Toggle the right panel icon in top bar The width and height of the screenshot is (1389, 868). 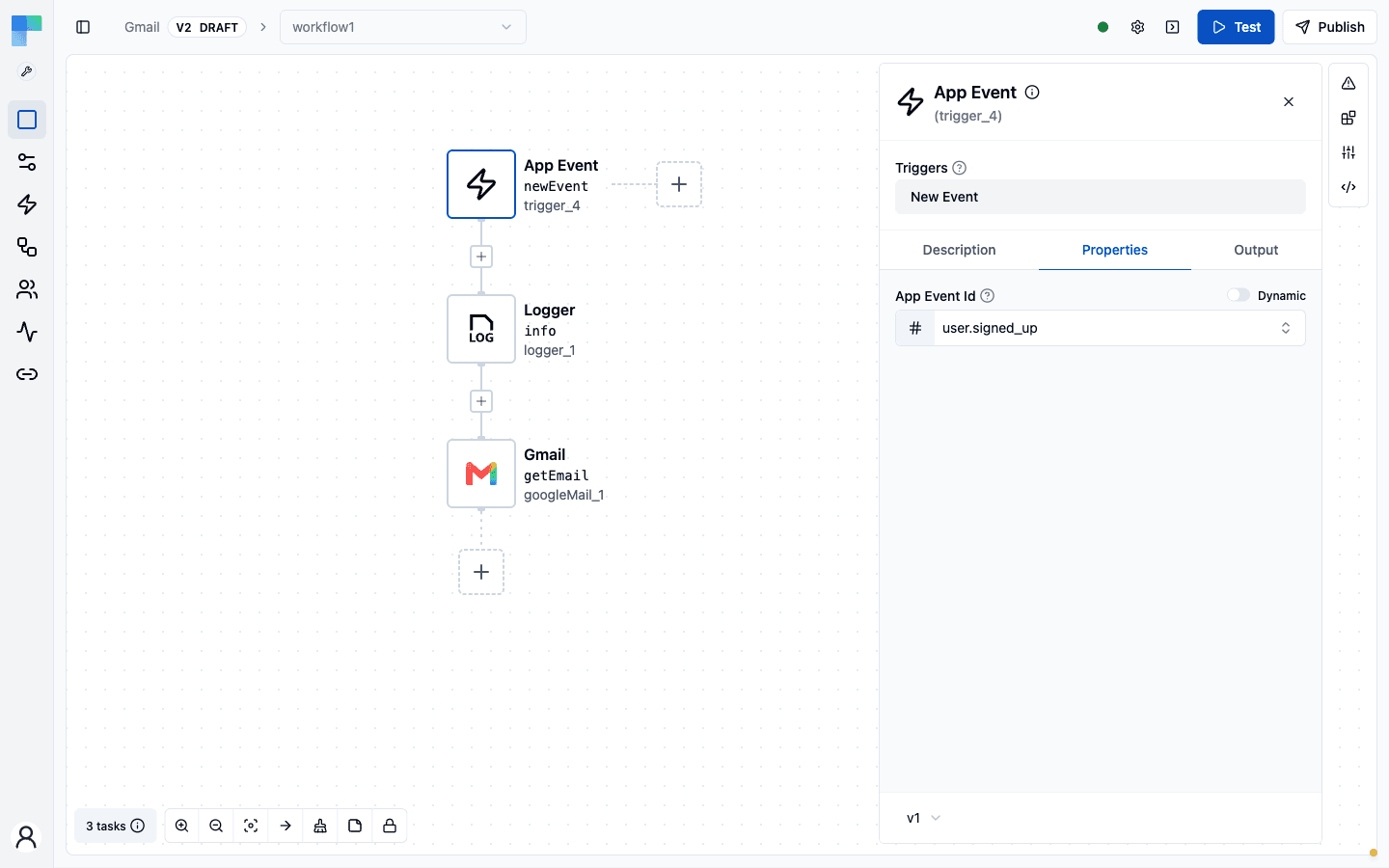click(x=1172, y=27)
